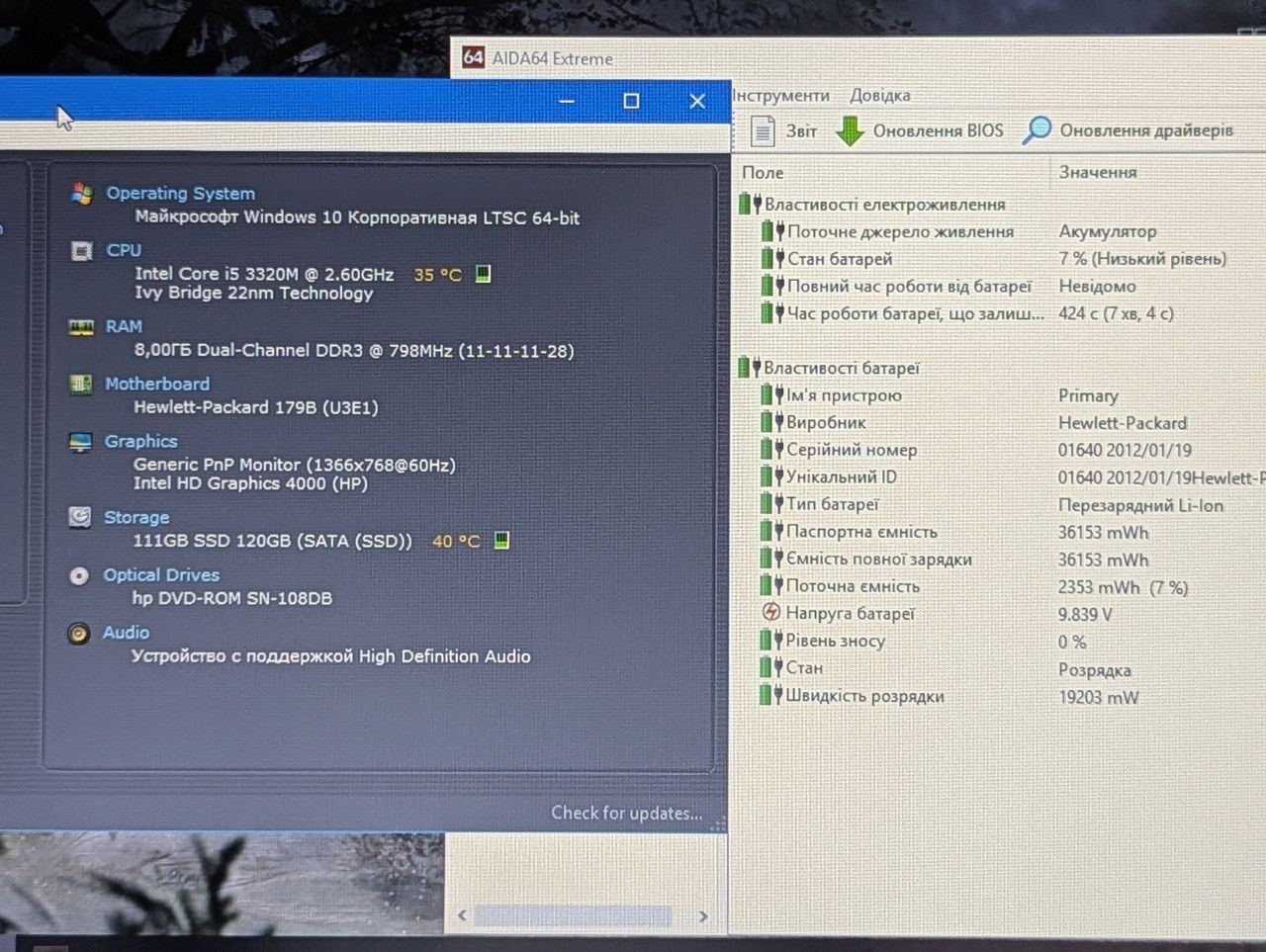Open the Audio section link
Viewport: 1266px width, 952px height.
point(127,633)
